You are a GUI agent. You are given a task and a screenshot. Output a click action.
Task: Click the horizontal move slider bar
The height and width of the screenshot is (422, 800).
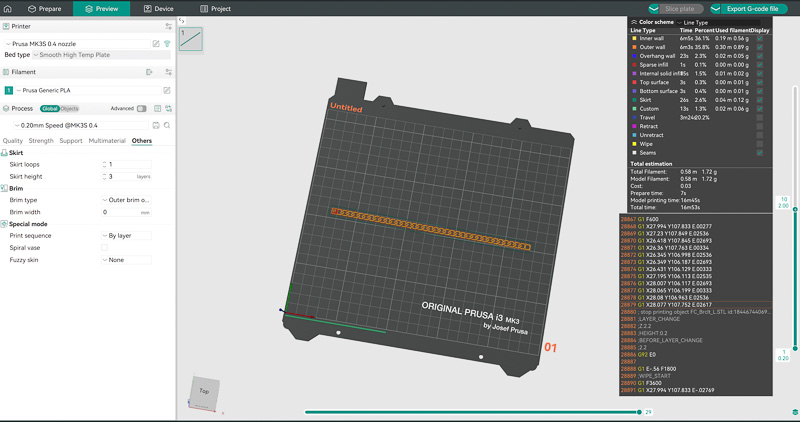[x=470, y=411]
